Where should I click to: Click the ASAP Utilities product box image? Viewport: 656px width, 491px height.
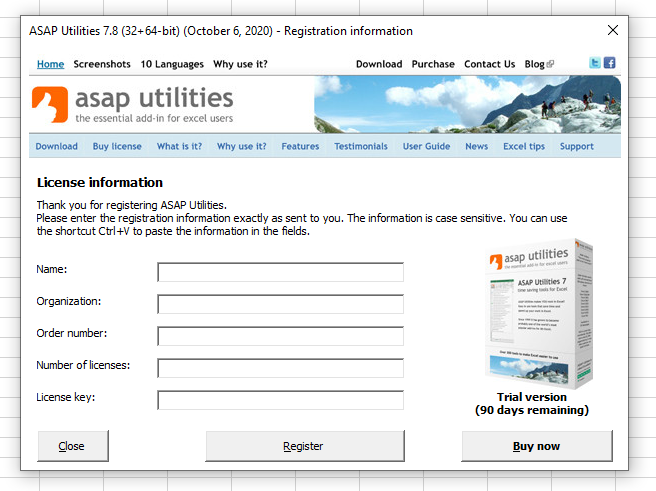pyautogui.click(x=539, y=314)
